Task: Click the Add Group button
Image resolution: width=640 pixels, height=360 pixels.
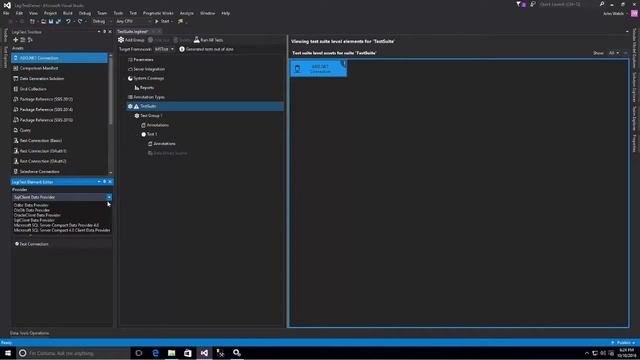Action: coord(131,40)
